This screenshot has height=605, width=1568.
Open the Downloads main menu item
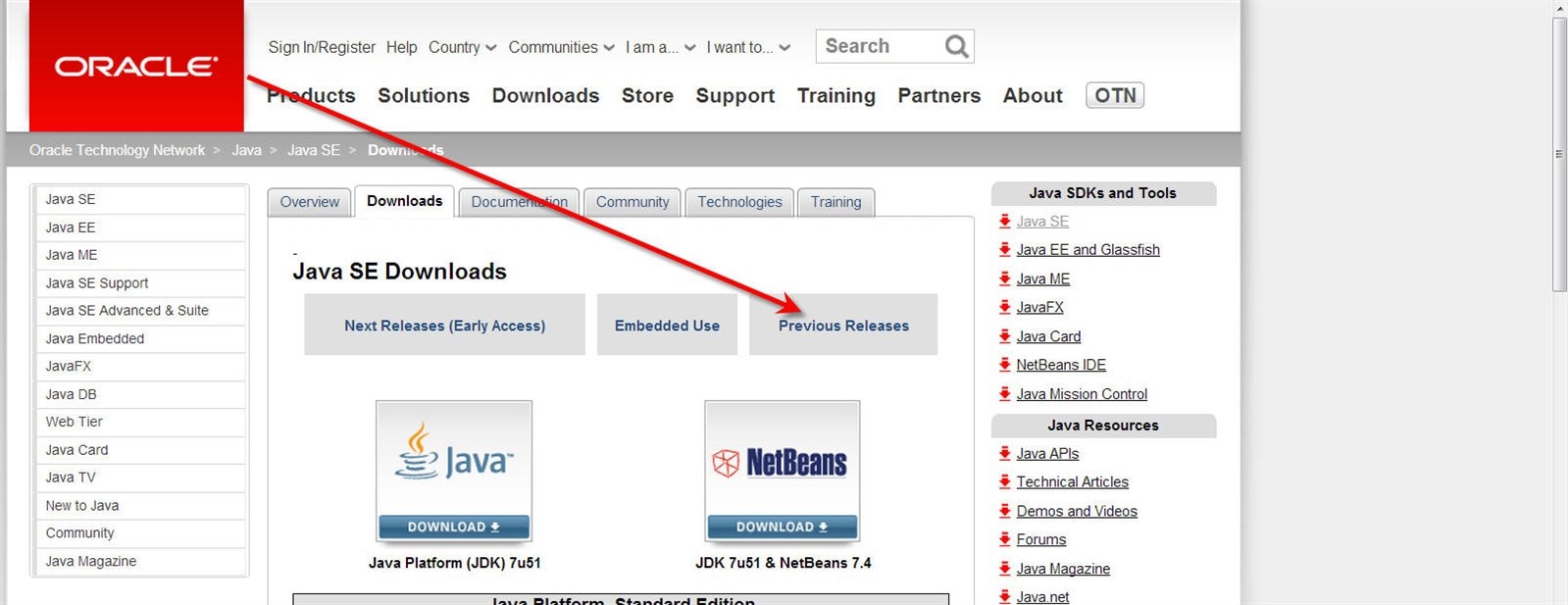coord(545,95)
